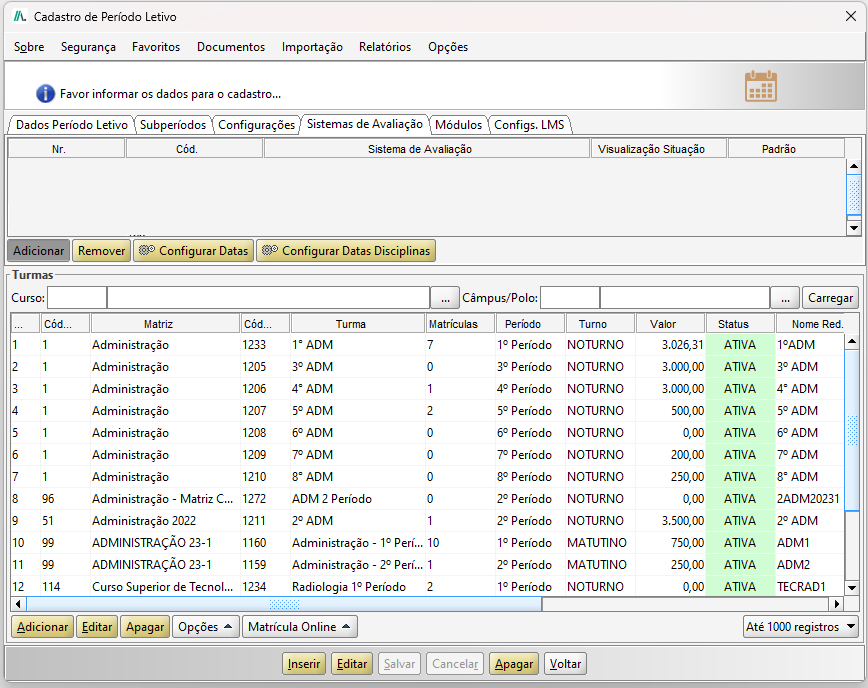Click the calendar icon in the header
The width and height of the screenshot is (868, 688).
[761, 86]
